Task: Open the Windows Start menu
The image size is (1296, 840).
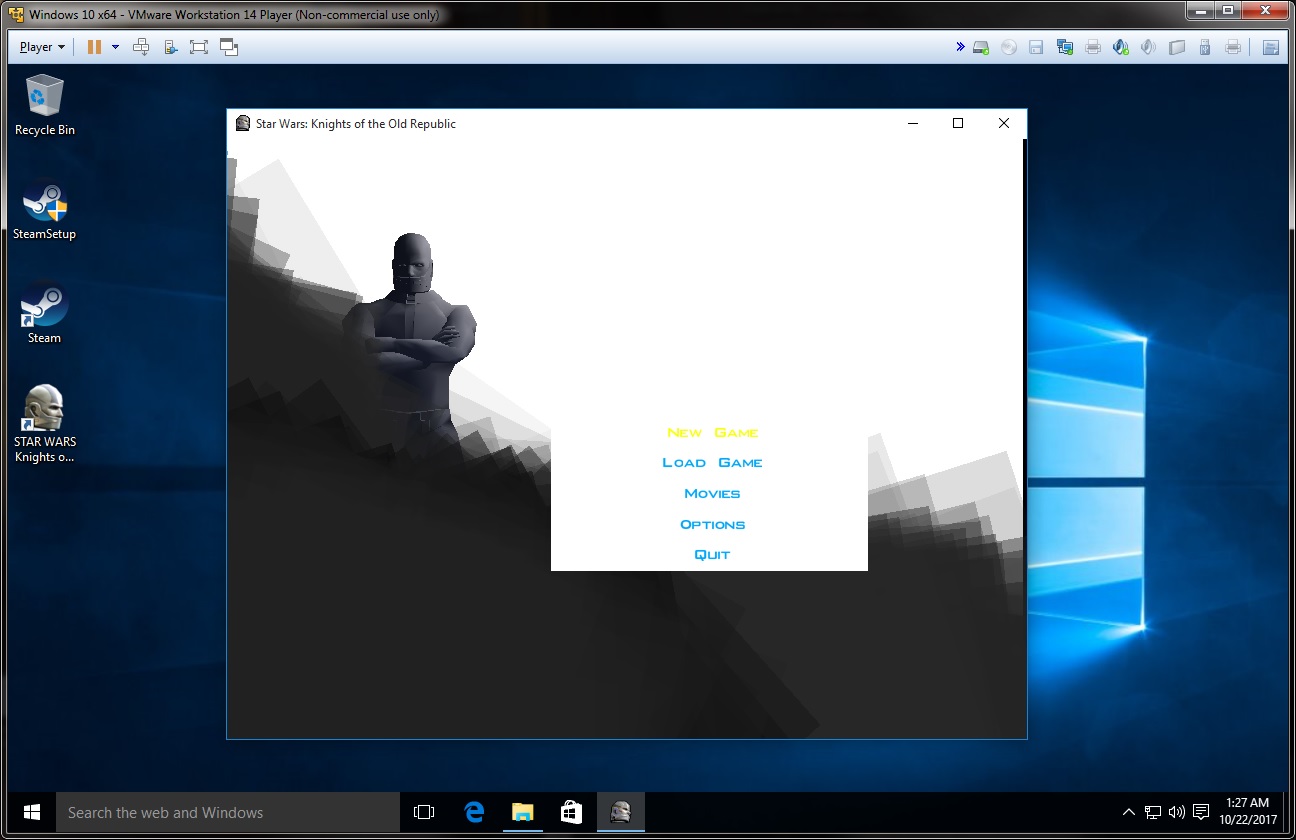Action: (x=31, y=812)
